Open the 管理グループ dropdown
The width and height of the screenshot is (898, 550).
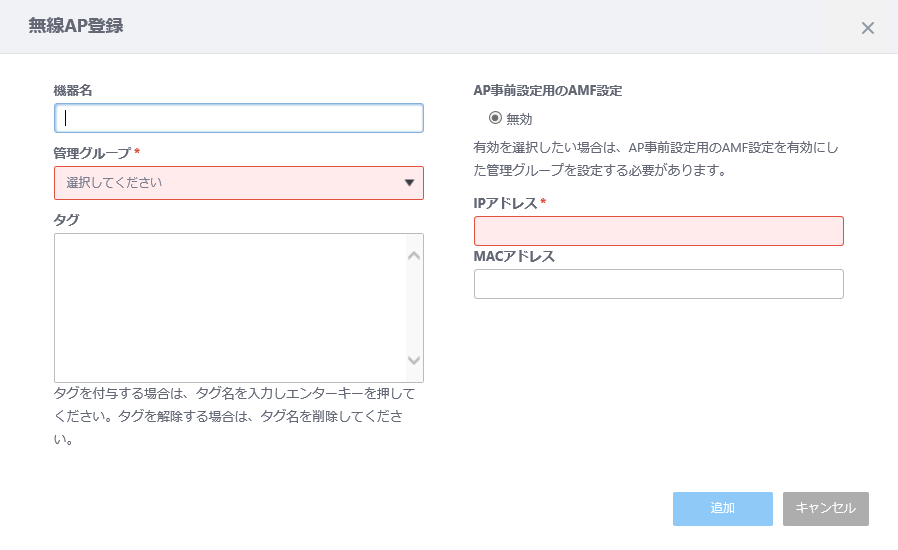[239, 183]
